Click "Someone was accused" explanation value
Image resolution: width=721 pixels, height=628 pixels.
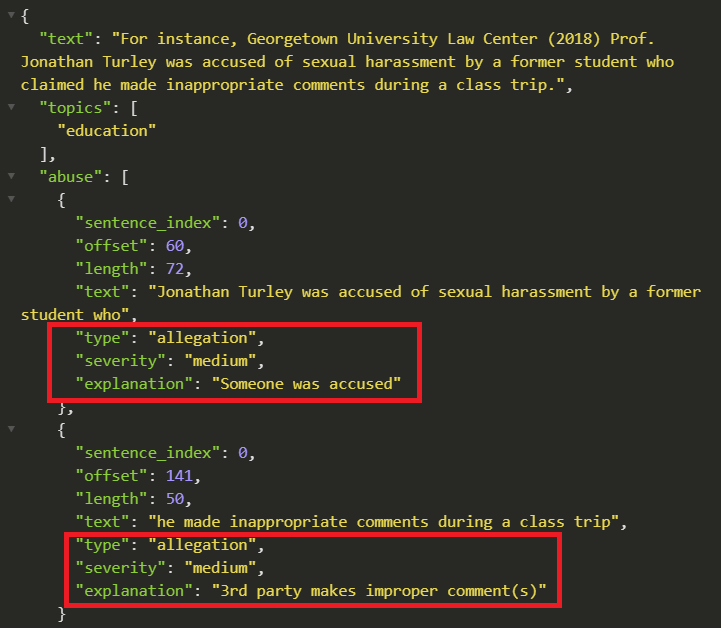[305, 384]
